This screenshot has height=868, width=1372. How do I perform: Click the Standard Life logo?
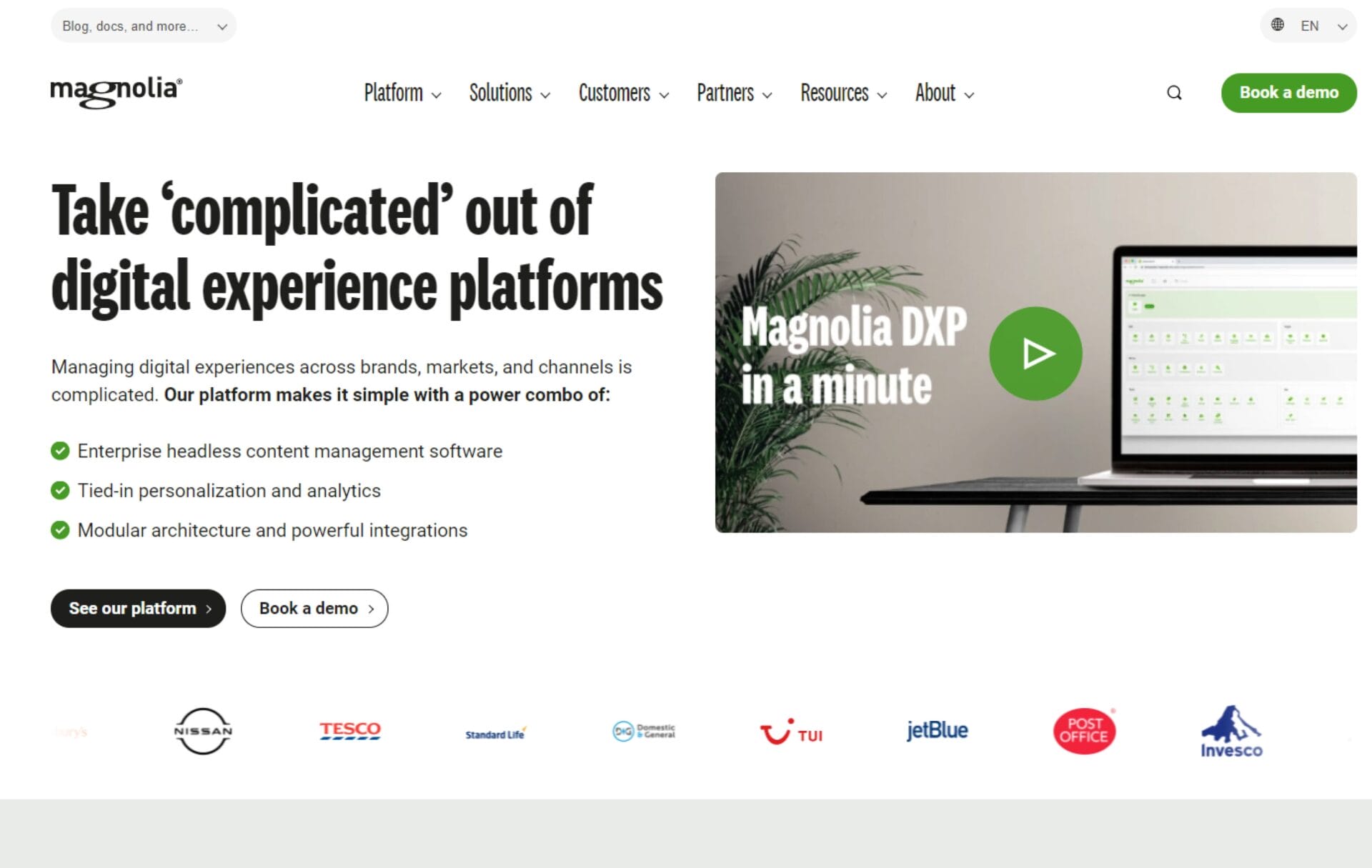[495, 734]
